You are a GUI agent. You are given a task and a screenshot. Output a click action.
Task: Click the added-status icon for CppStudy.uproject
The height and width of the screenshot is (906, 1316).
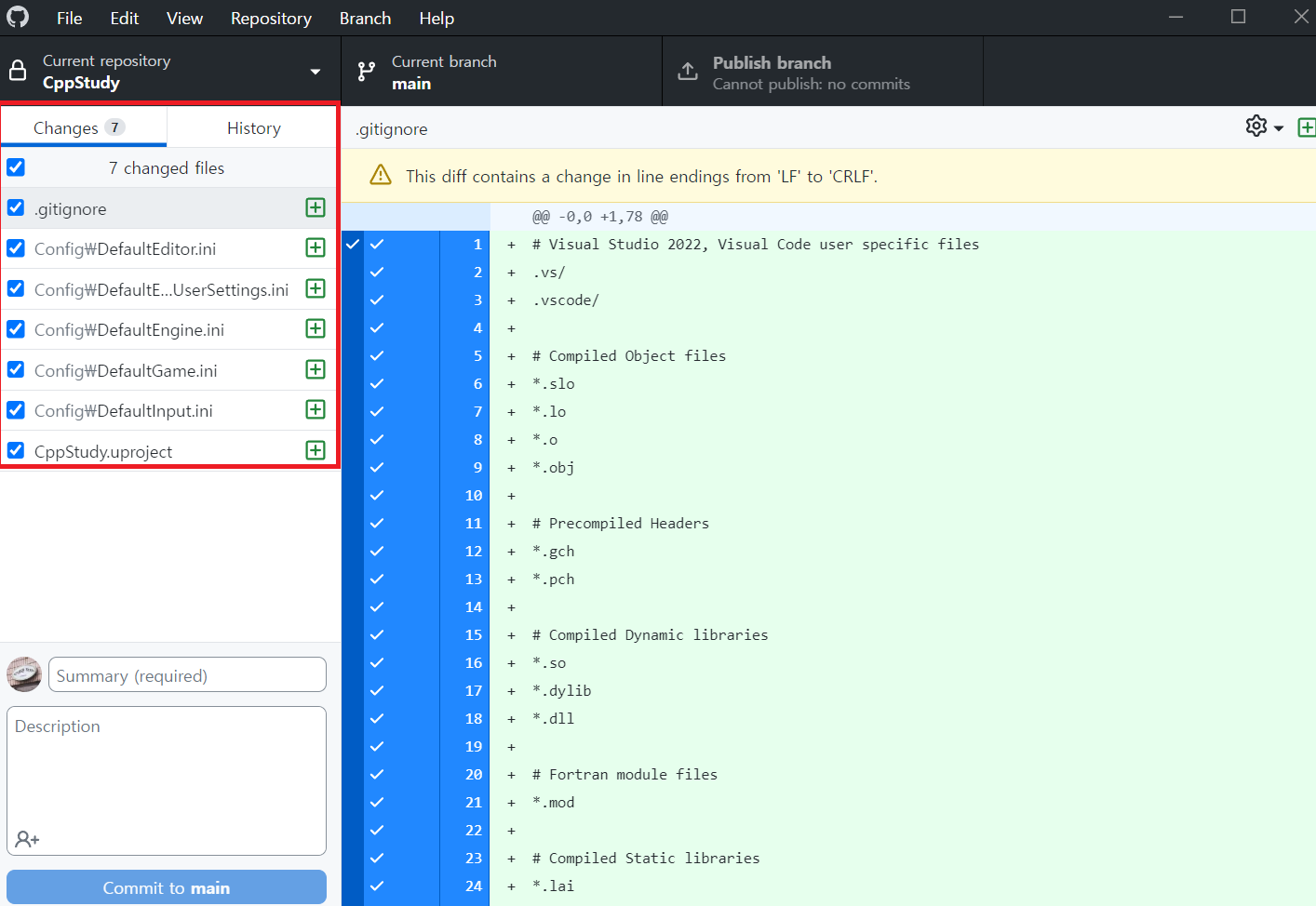[316, 450]
